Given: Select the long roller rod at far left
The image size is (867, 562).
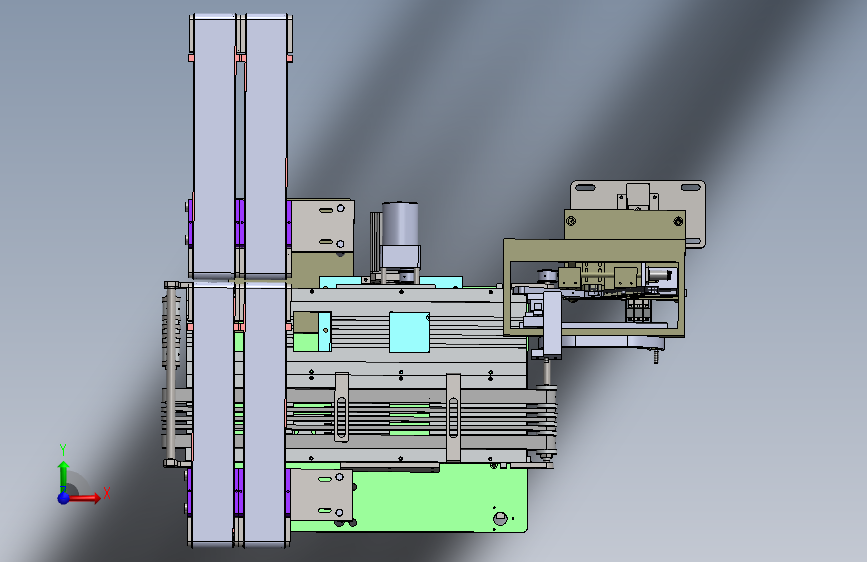Looking at the screenshot, I should click(x=171, y=373).
